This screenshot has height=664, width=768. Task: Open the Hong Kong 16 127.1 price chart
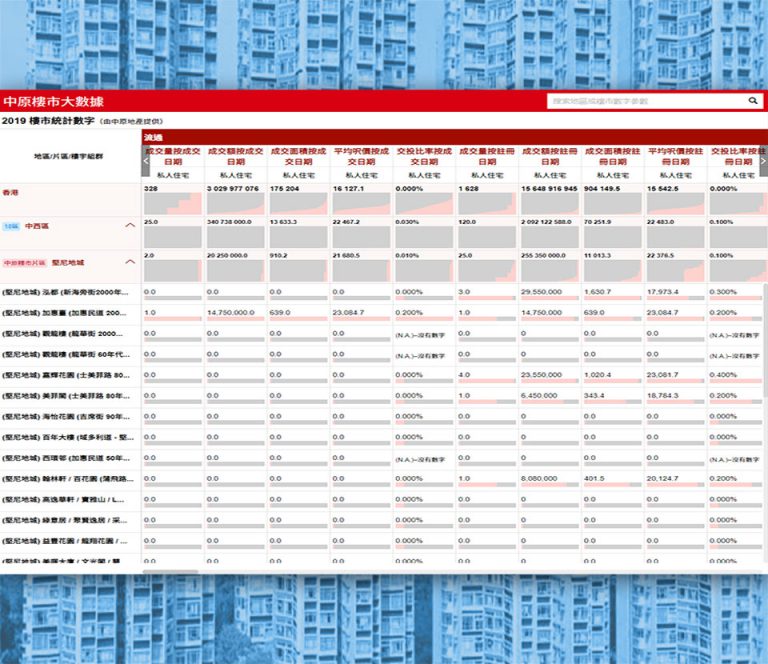tap(361, 204)
